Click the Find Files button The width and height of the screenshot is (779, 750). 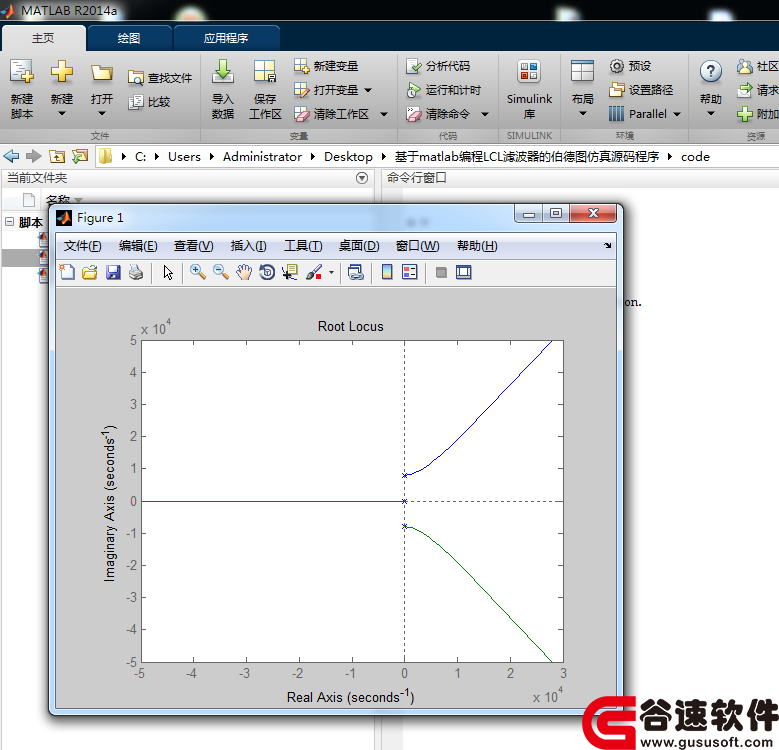tap(160, 77)
